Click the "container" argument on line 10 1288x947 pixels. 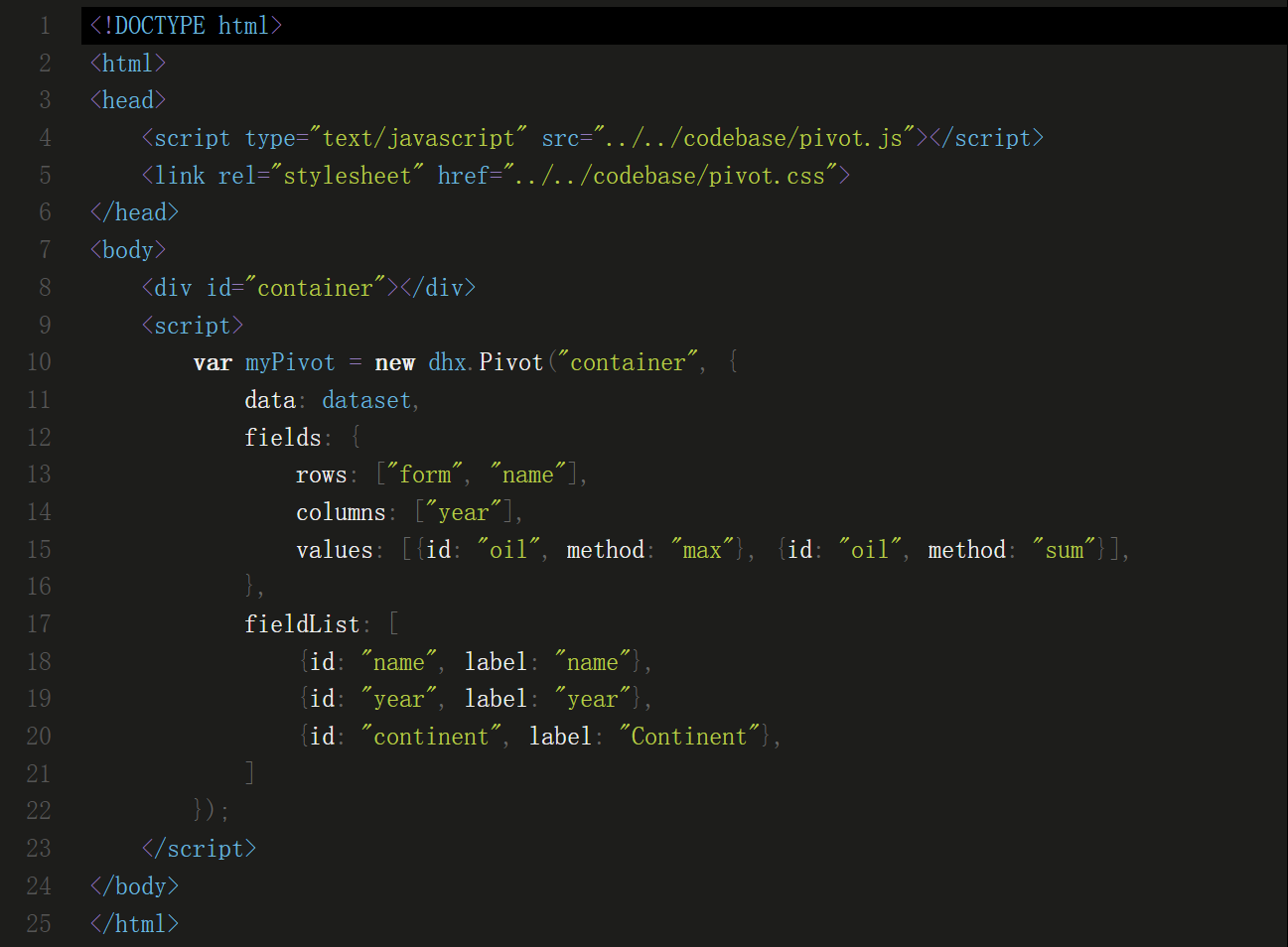[628, 363]
